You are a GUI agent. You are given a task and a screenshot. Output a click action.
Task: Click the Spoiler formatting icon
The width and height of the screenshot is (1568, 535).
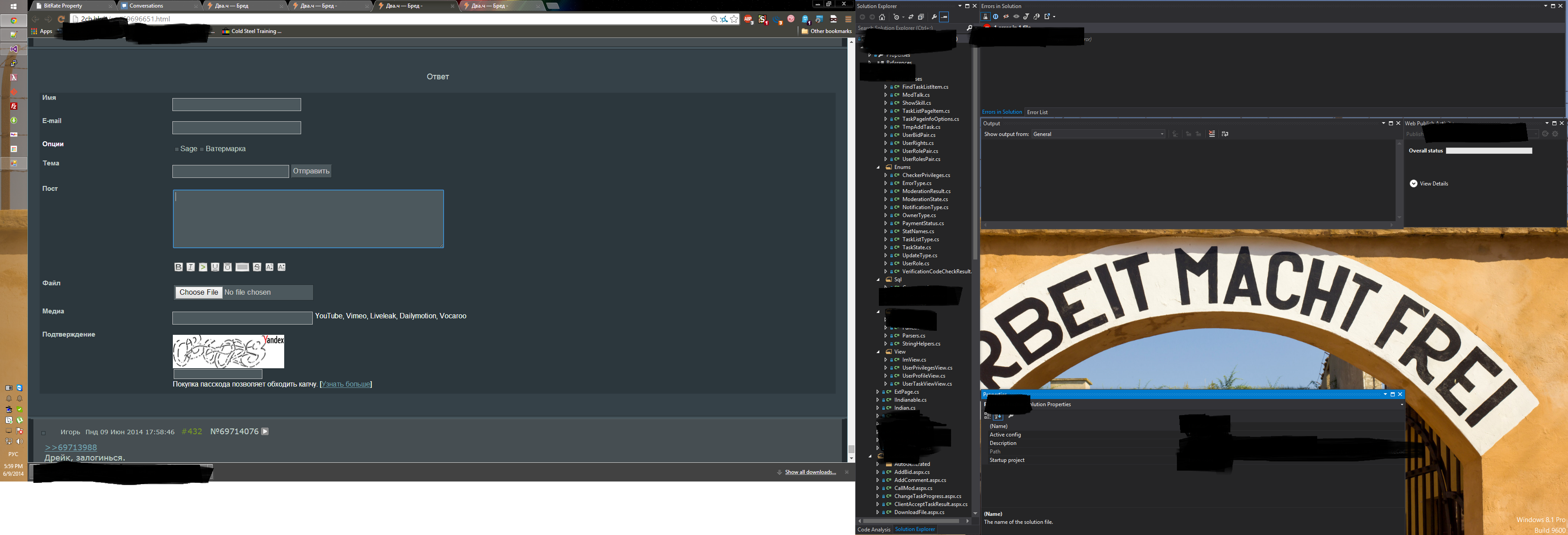coord(243,267)
